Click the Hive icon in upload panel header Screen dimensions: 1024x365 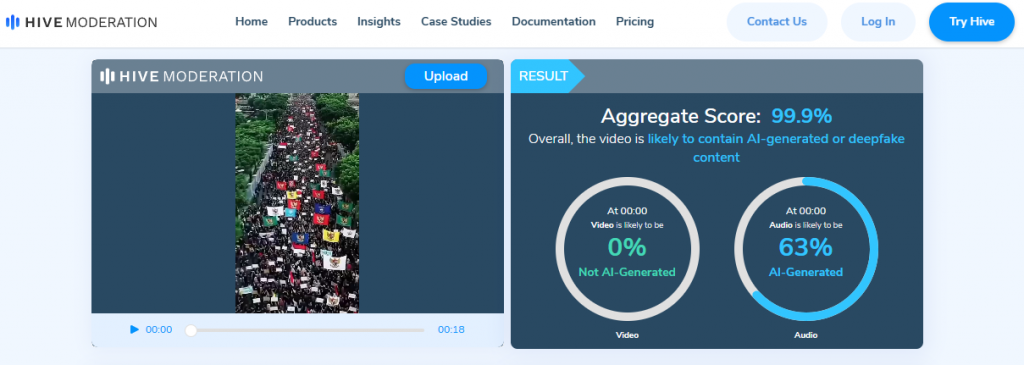point(107,76)
